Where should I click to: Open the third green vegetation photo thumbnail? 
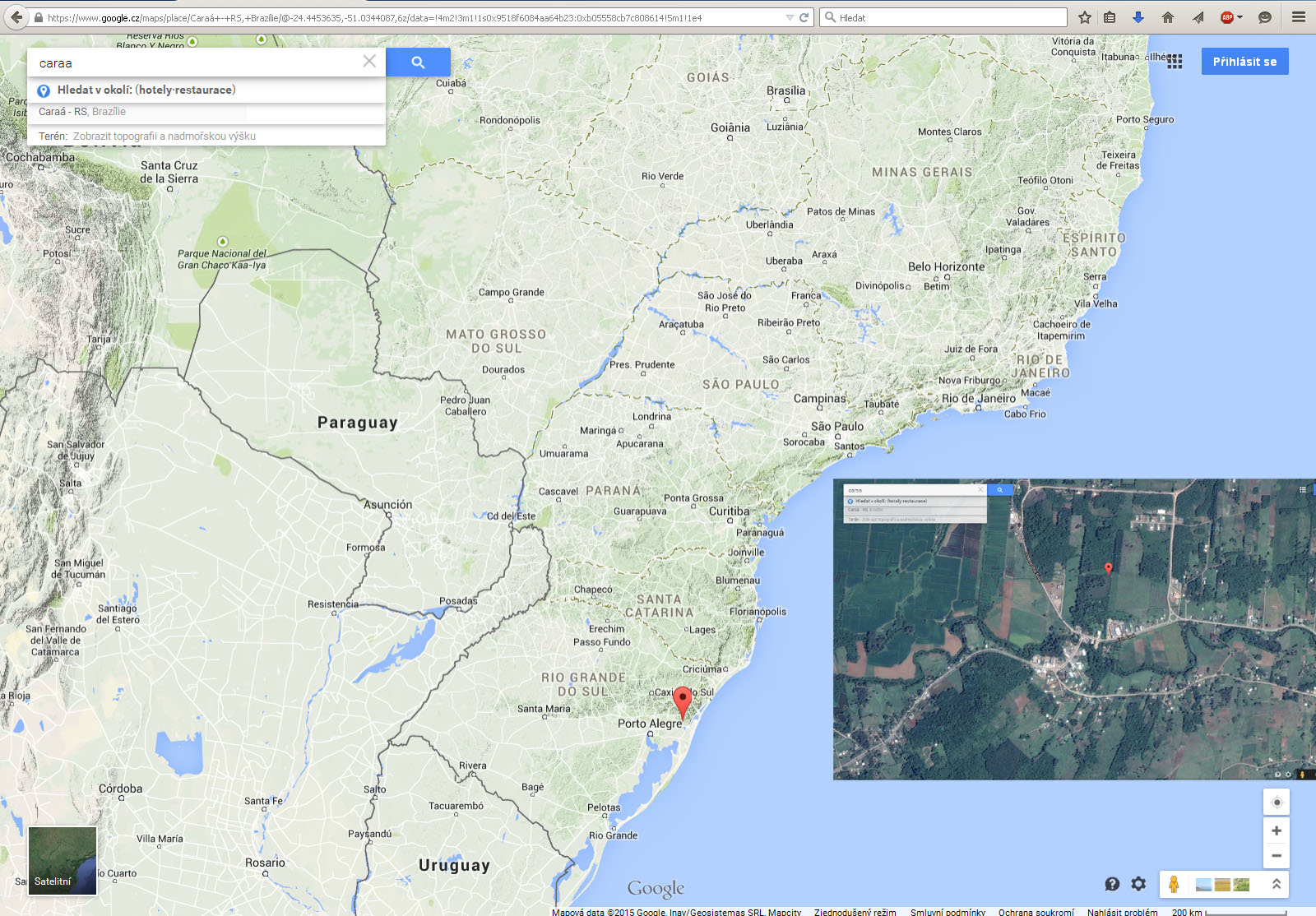point(1241,885)
